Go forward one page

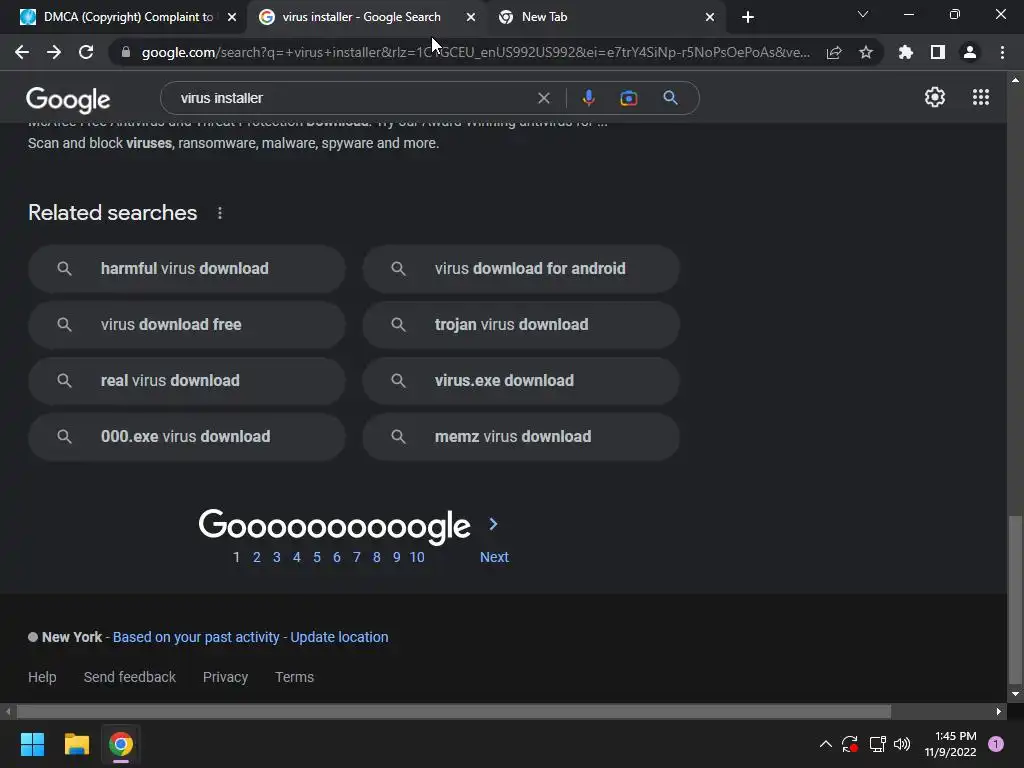coord(54,52)
